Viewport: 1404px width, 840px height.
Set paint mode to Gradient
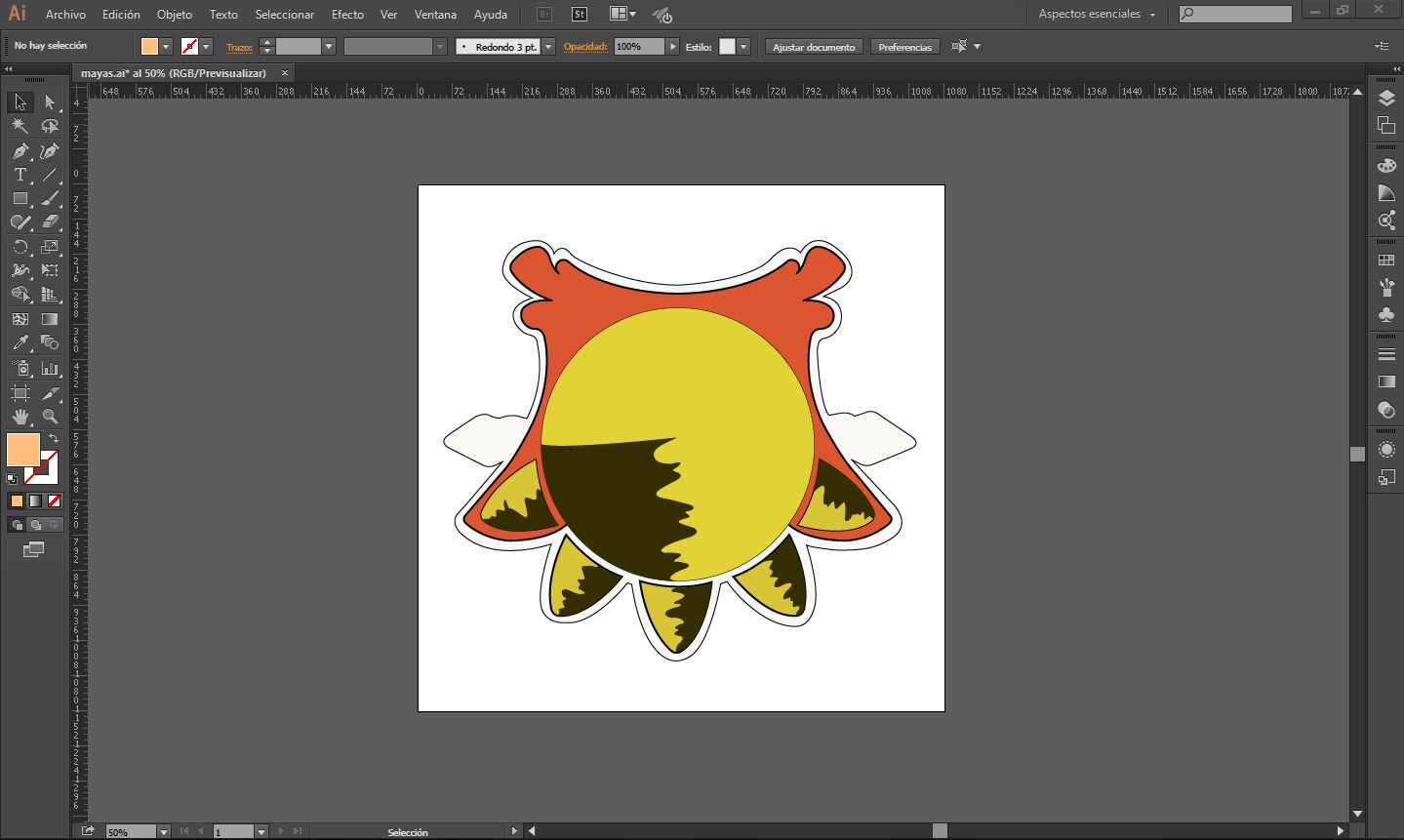(35, 501)
